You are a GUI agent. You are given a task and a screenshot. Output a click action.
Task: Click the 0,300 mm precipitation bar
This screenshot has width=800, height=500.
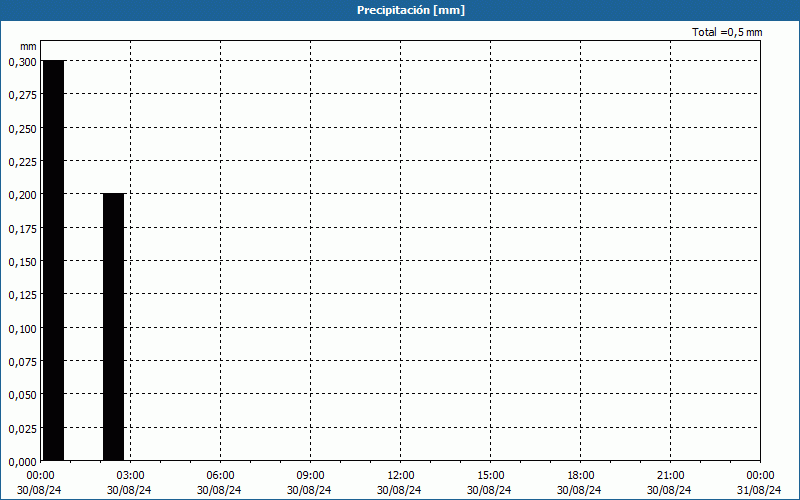(54, 261)
